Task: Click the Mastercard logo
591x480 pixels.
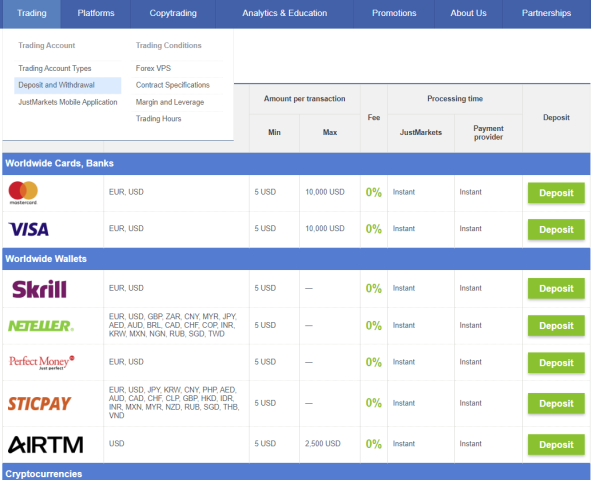Action: coord(23,193)
